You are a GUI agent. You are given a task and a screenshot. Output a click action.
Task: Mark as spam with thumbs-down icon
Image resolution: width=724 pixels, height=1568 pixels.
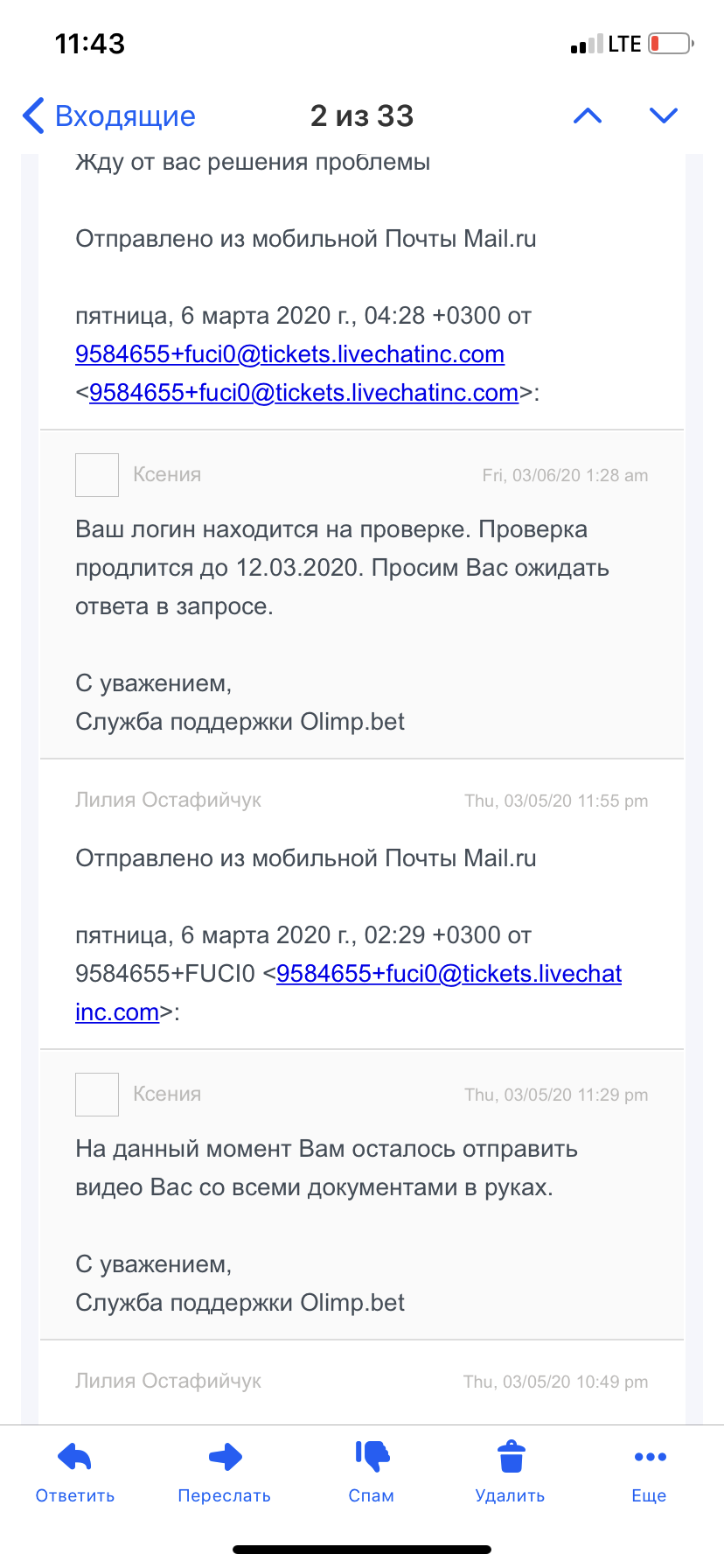[372, 1457]
